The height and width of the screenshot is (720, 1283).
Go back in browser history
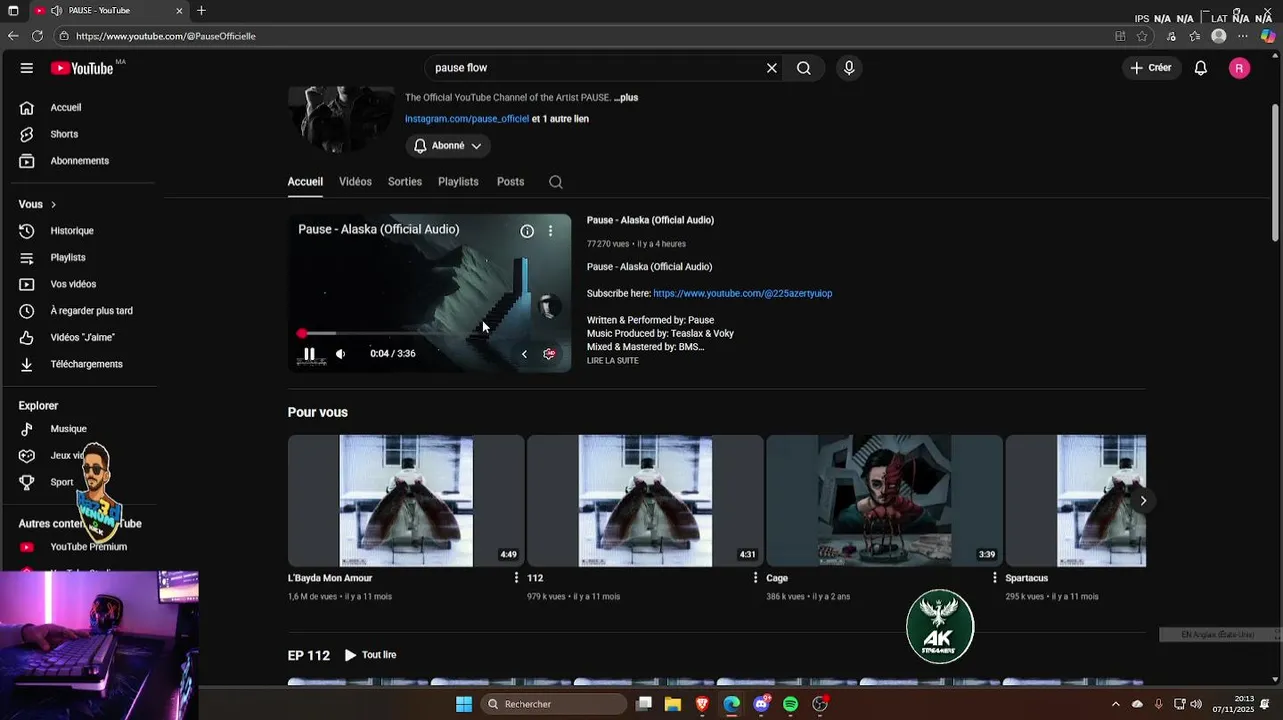tap(13, 36)
